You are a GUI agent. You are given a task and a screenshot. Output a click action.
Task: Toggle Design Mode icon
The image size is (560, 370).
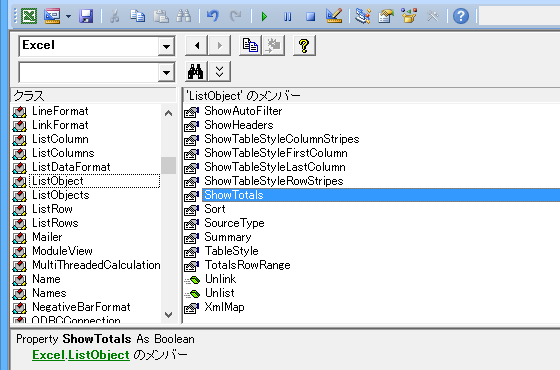[x=334, y=16]
